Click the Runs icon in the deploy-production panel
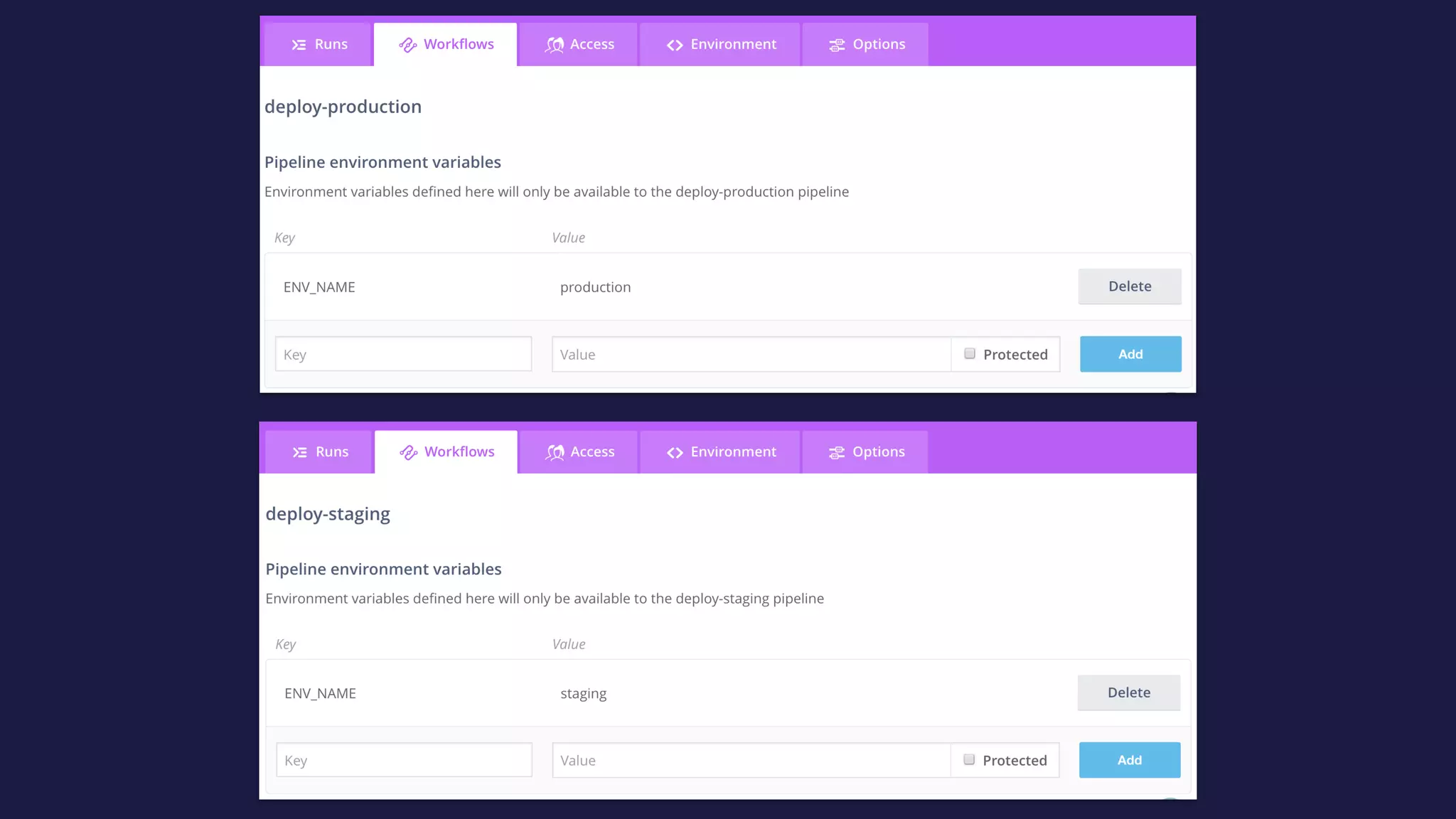The image size is (1456, 819). pyautogui.click(x=299, y=45)
